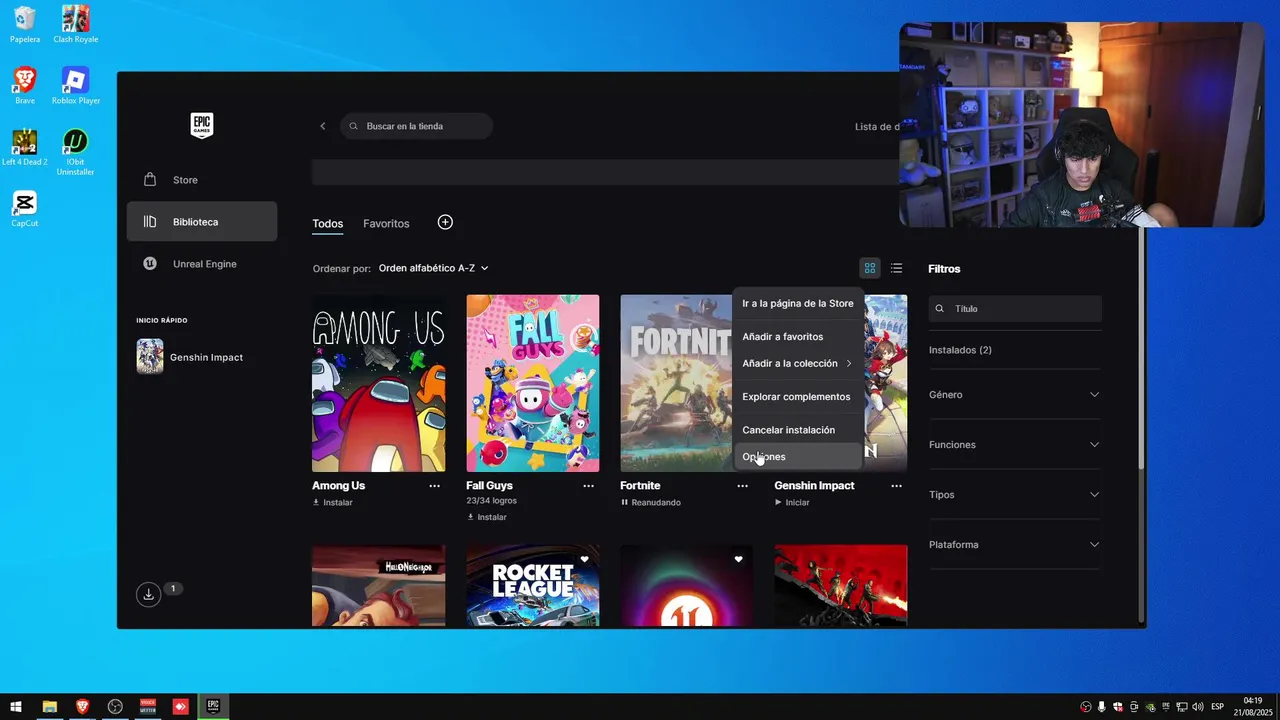Viewport: 1280px width, 720px height.
Task: Open the 'Orden alfabético A-Z' sort dropdown
Action: (x=434, y=268)
